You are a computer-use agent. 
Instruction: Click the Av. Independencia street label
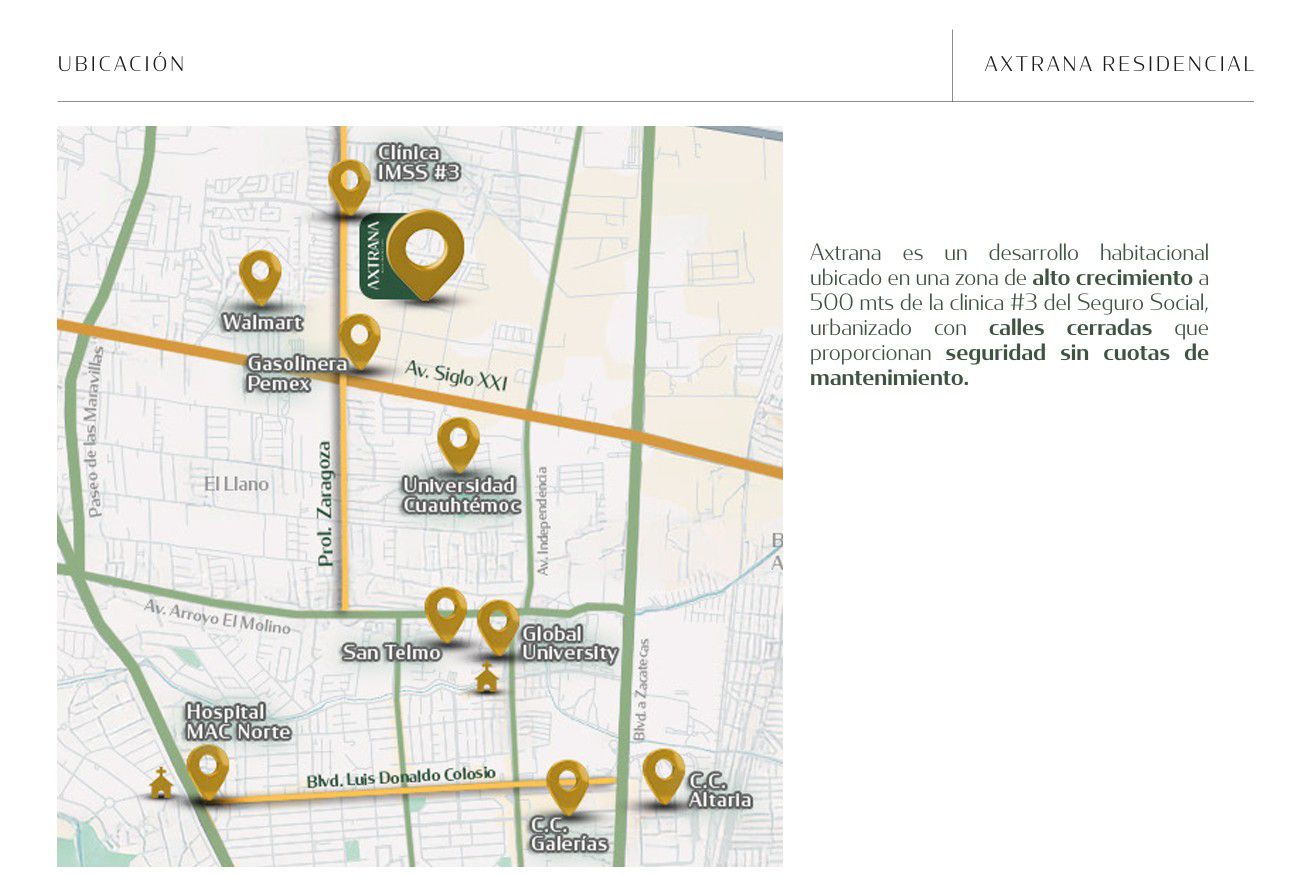coord(543,521)
